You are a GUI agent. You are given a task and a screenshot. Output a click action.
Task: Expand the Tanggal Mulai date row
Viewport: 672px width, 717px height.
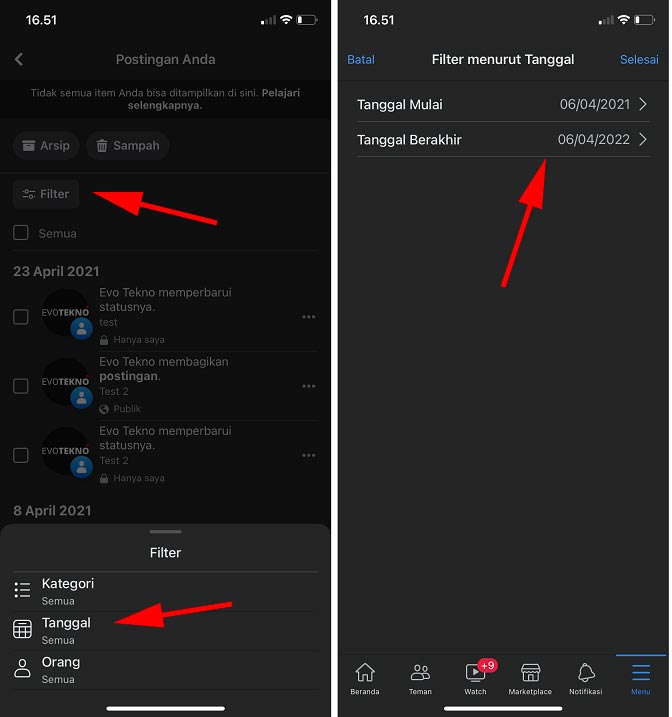tap(503, 104)
